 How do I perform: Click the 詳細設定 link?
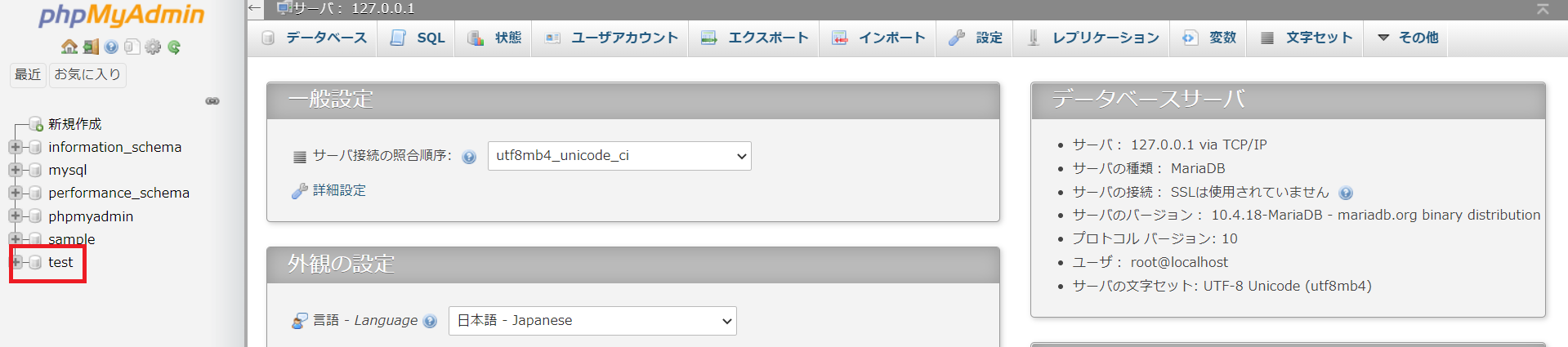pyautogui.click(x=339, y=190)
